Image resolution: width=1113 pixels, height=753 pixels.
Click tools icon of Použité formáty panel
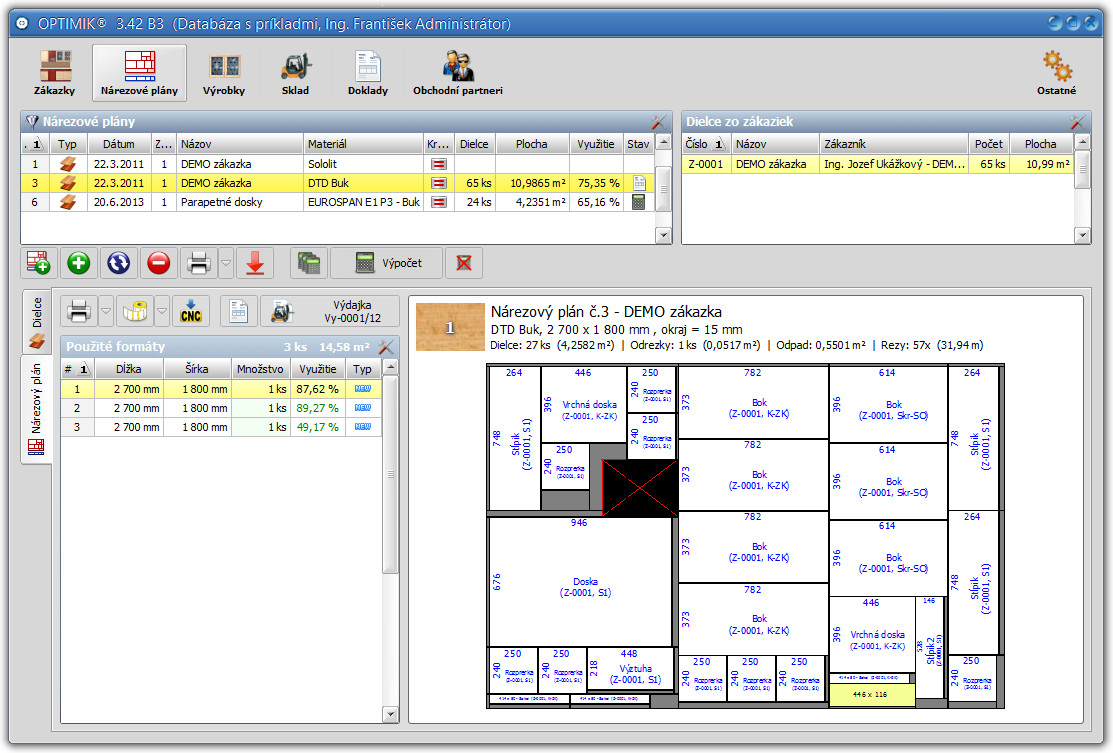(x=386, y=346)
